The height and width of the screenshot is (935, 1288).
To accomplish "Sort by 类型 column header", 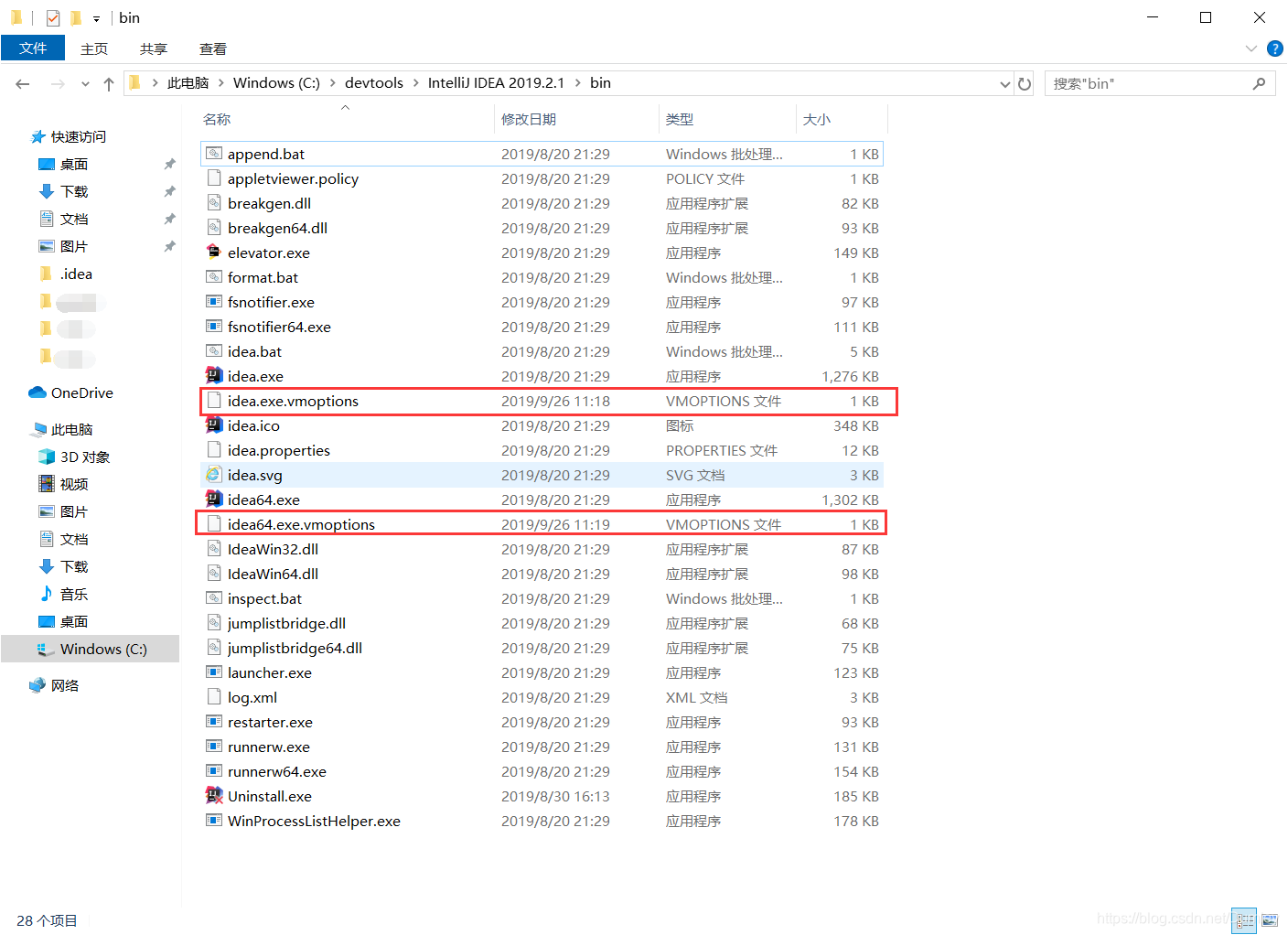I will [680, 120].
